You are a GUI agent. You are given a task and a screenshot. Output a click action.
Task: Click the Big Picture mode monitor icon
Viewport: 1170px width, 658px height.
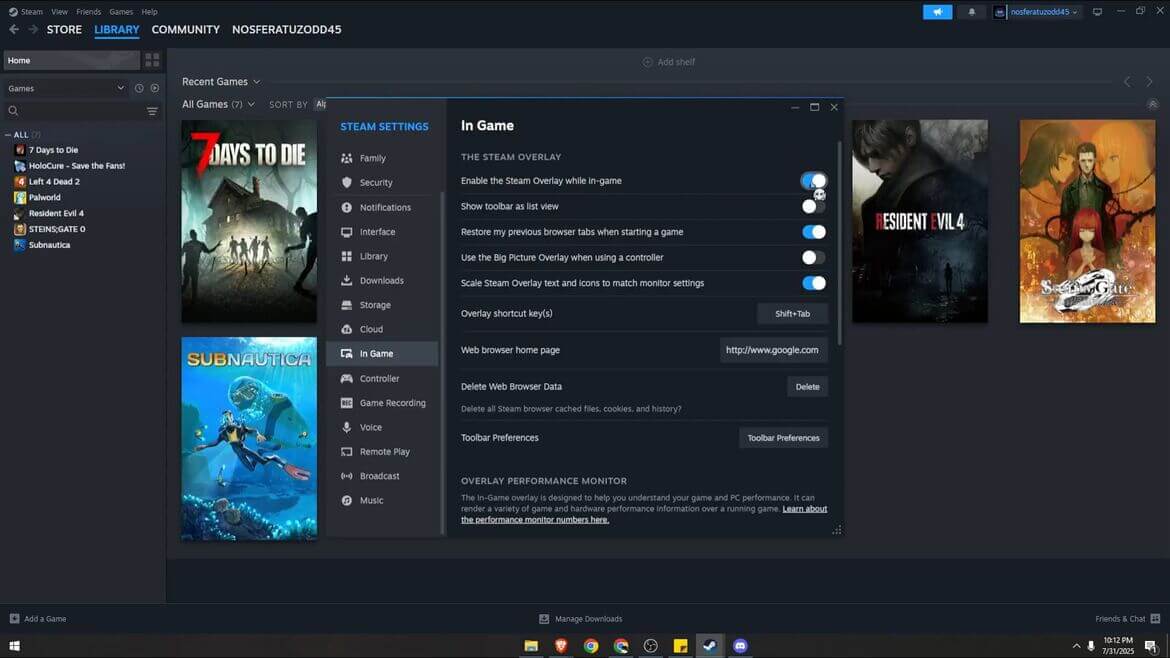[1097, 12]
